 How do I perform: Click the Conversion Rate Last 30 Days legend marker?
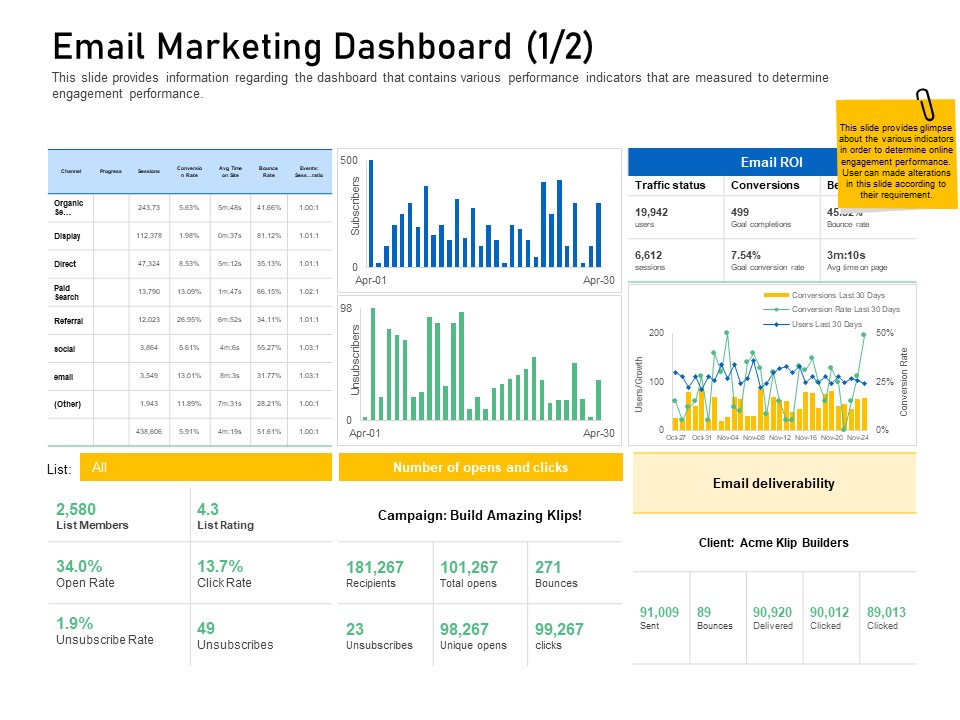click(x=776, y=309)
